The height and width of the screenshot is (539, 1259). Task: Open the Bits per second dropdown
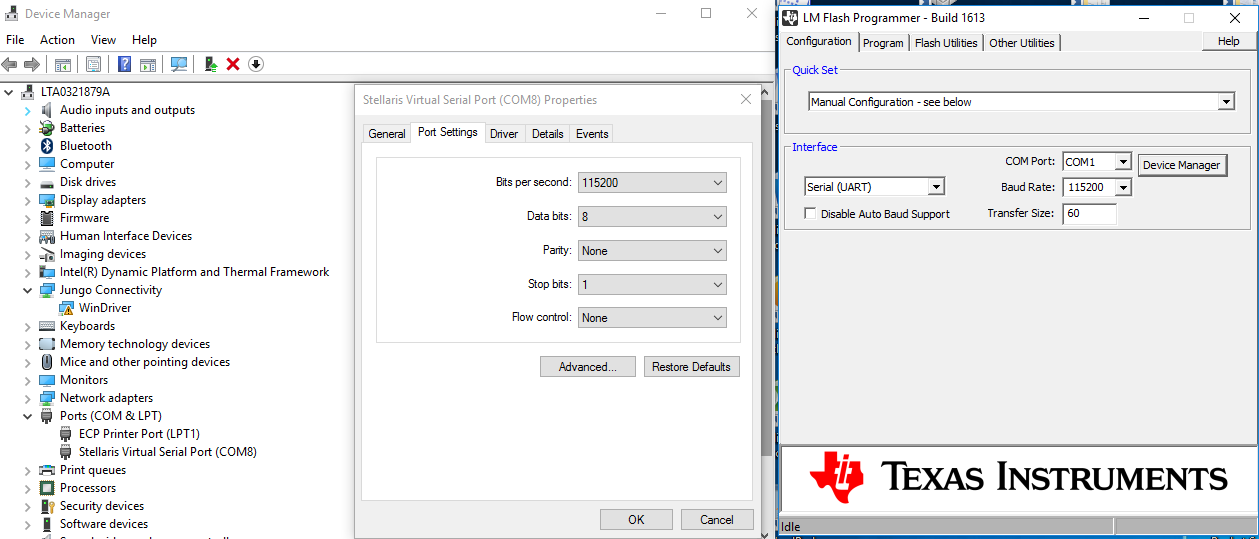pyautogui.click(x=652, y=183)
